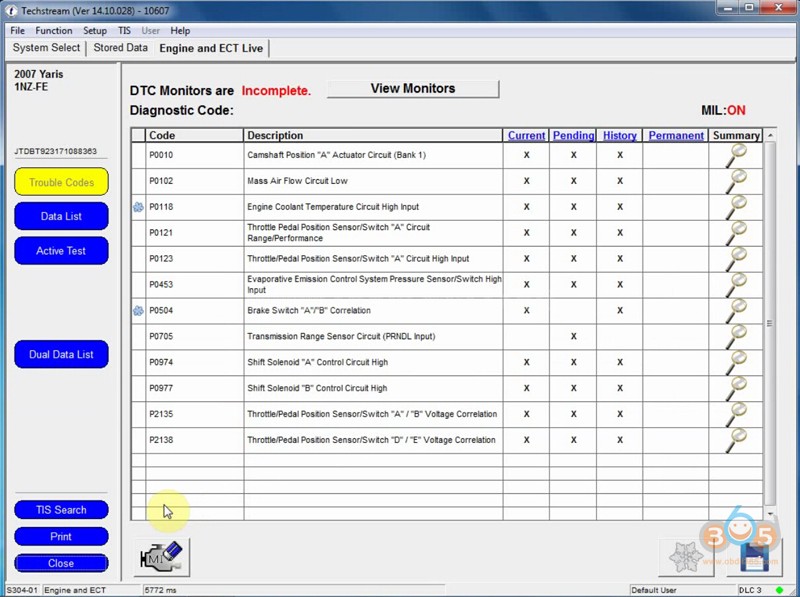Viewport: 800px width, 597px height.
Task: Select the Trouble Codes button
Action: coord(61,182)
